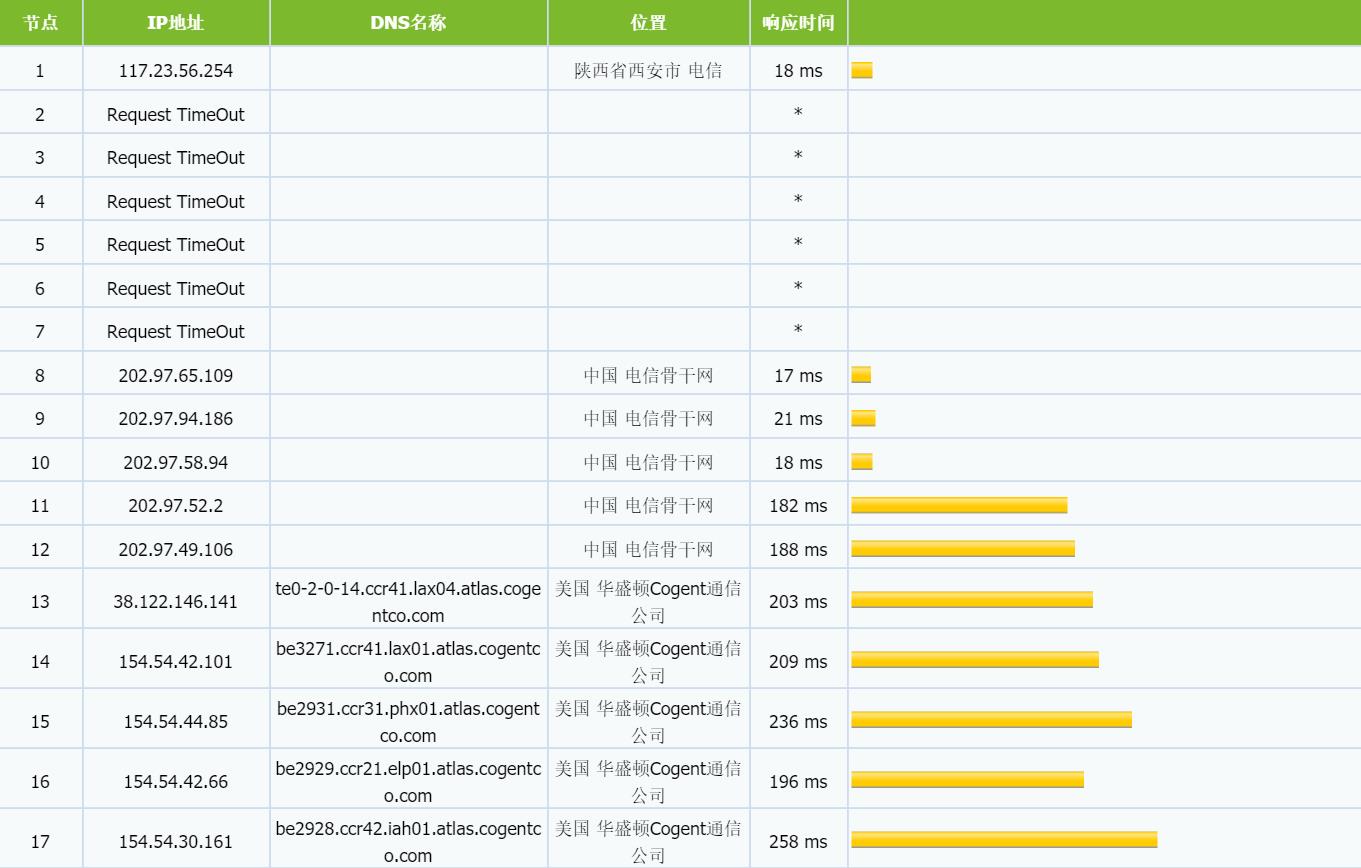Click the 209 ms response time
1361x868 pixels.
click(798, 662)
